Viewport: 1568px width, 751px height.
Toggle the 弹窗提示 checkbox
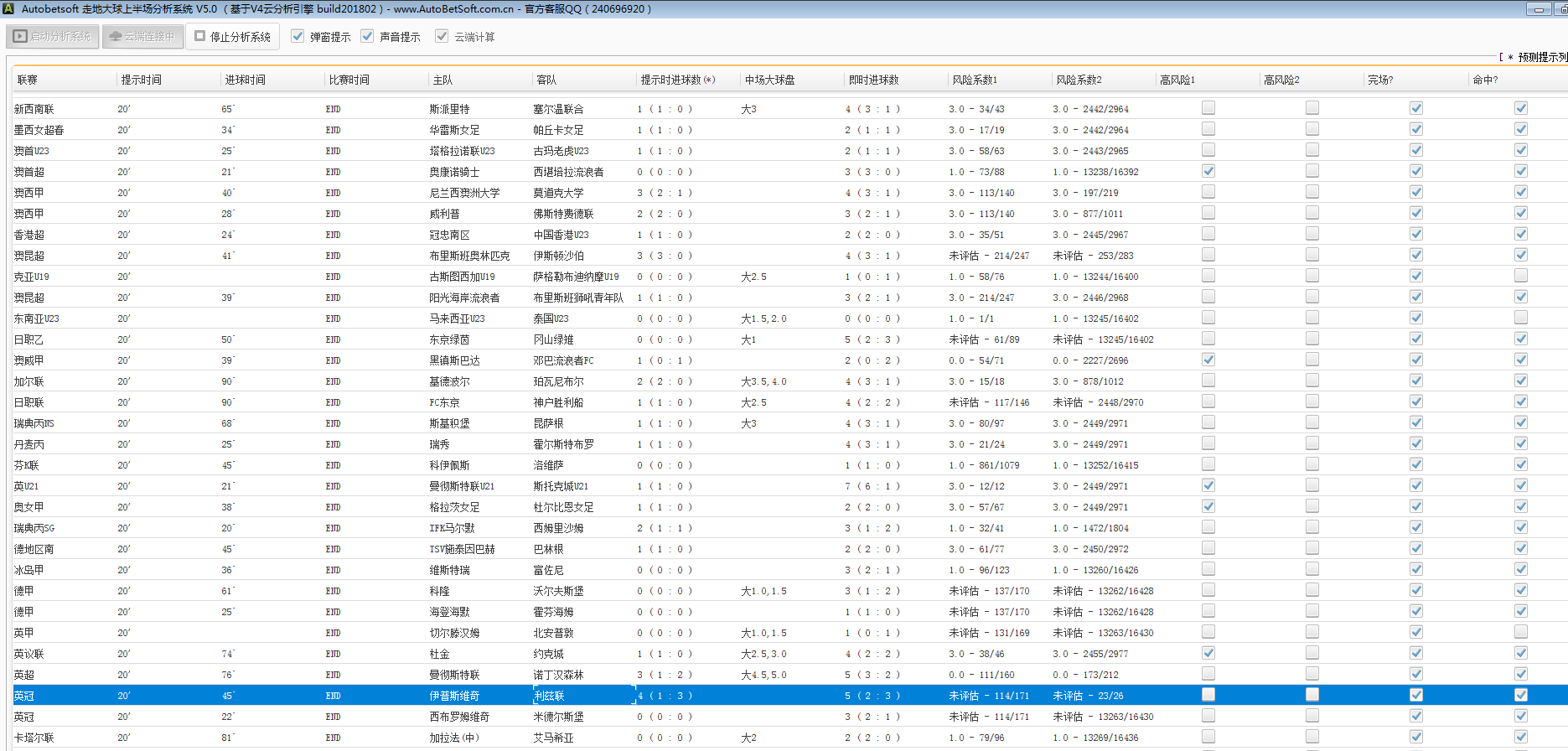pos(298,36)
